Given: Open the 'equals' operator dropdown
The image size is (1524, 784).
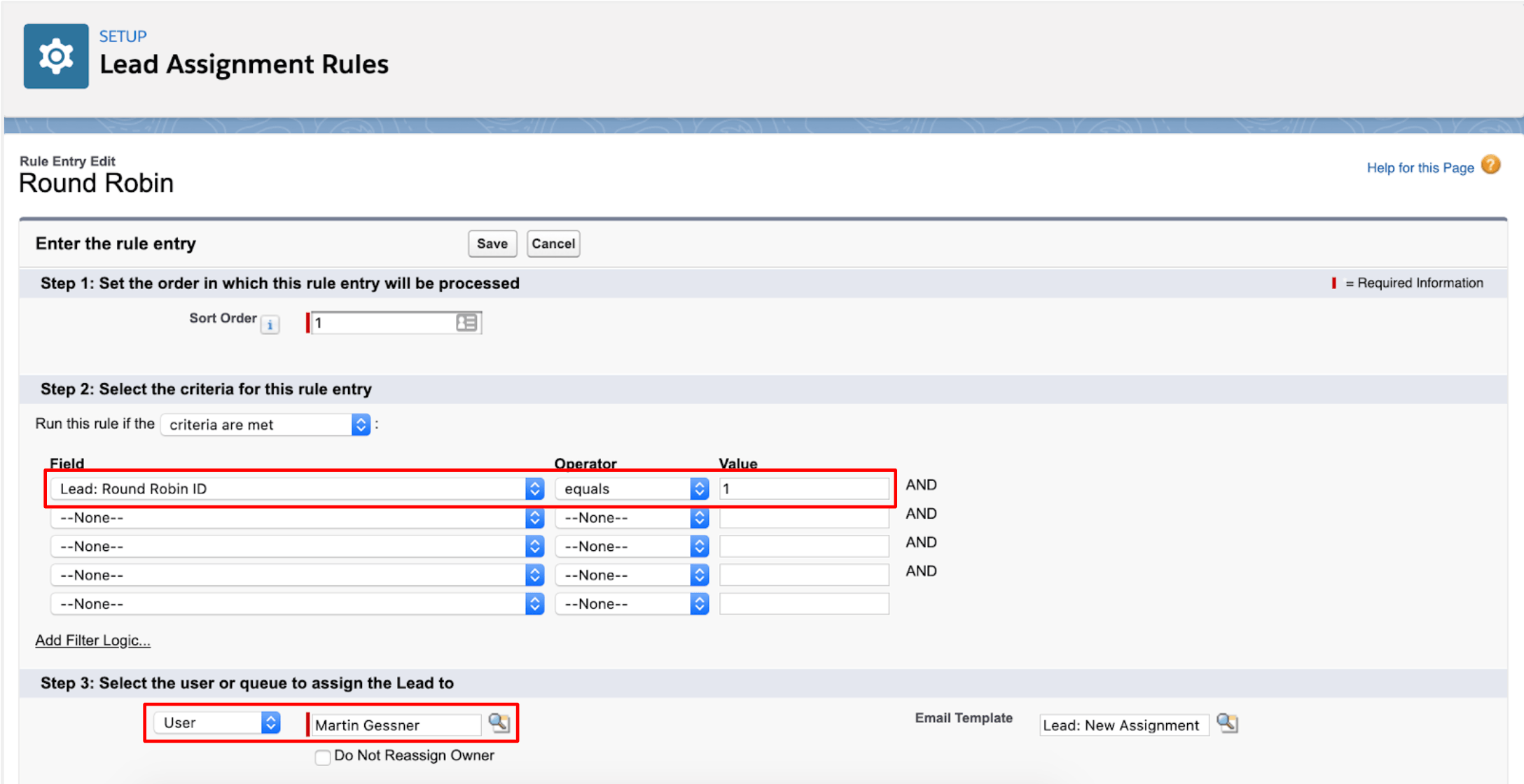Looking at the screenshot, I should 631,489.
